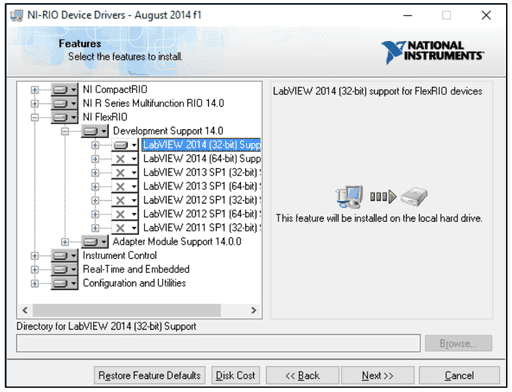Click the drive icon for Adapter Module Support 14.0.0
This screenshot has height=392, width=512.
91,242
